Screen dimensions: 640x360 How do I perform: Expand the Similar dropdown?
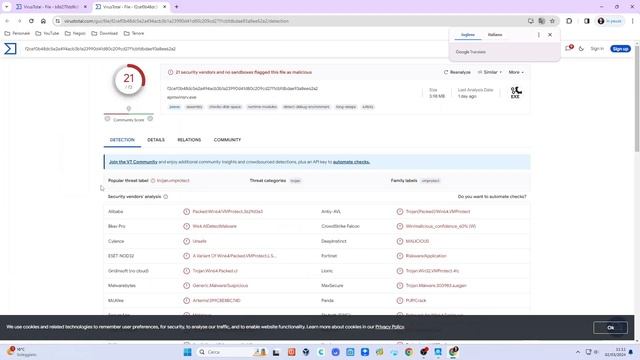tap(490, 72)
